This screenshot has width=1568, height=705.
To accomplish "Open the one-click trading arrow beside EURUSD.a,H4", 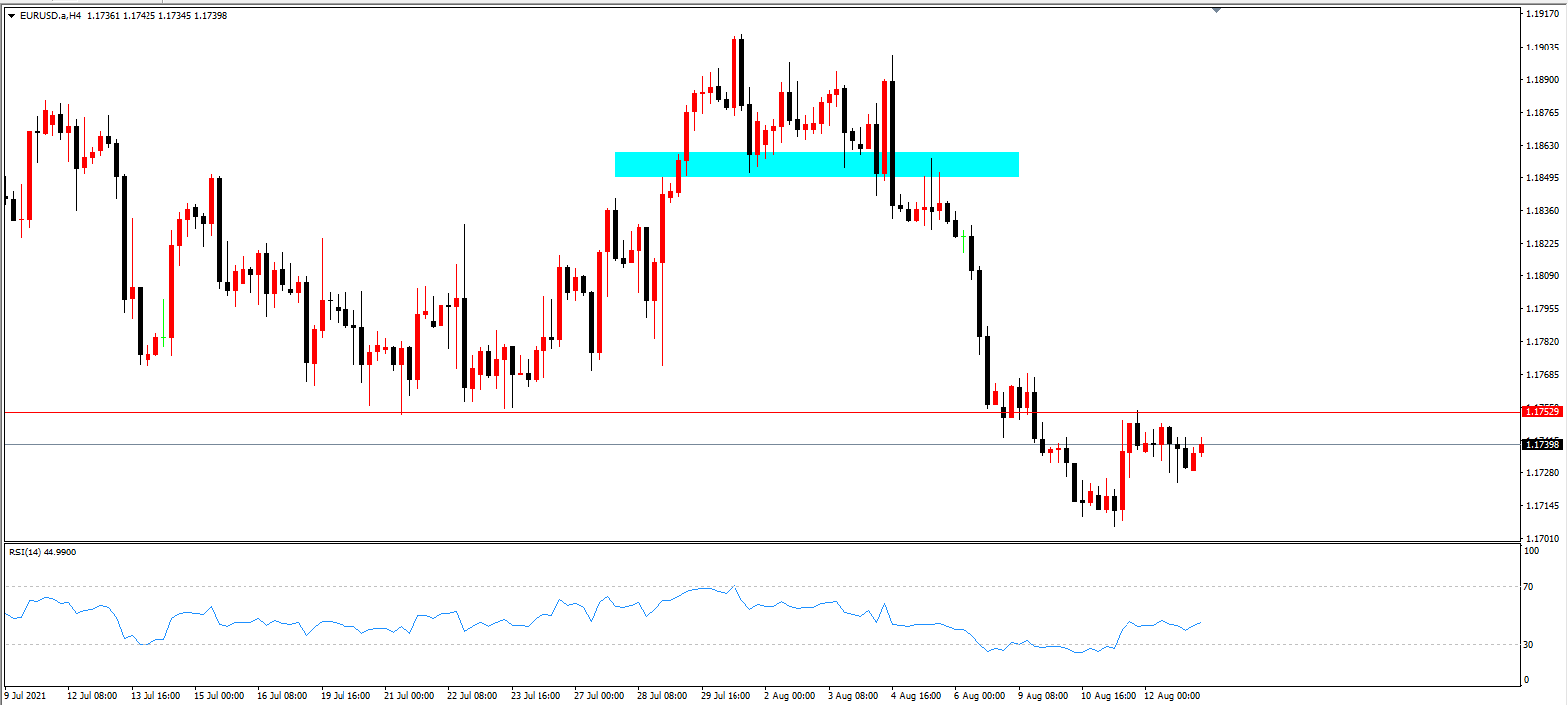I will click(12, 16).
